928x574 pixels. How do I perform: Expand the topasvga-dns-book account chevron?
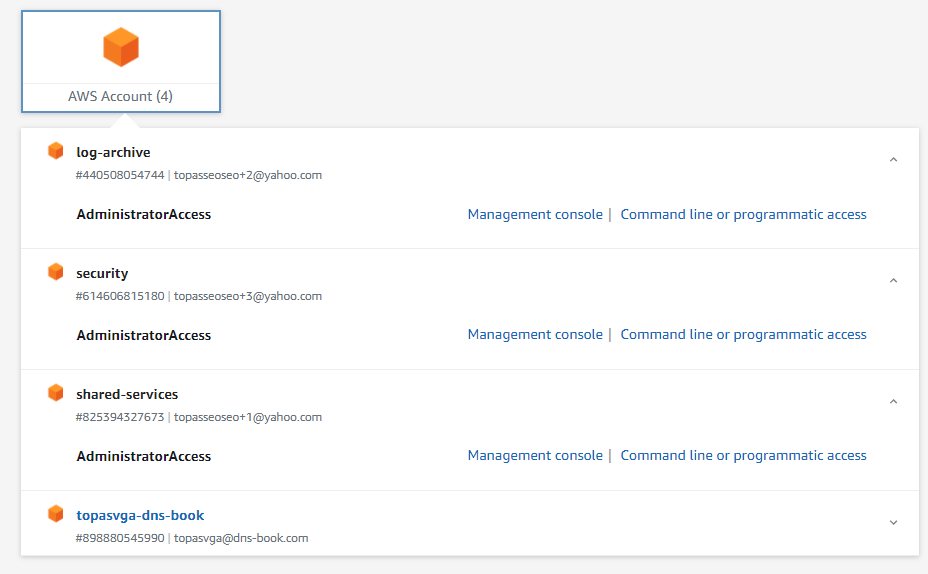[x=893, y=523]
